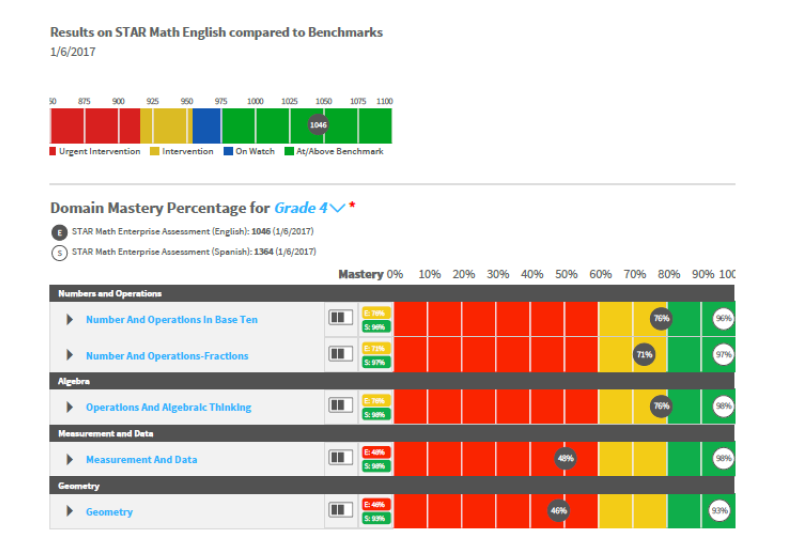
Task: Open the Geometry domain link
Action: pyautogui.click(x=109, y=512)
